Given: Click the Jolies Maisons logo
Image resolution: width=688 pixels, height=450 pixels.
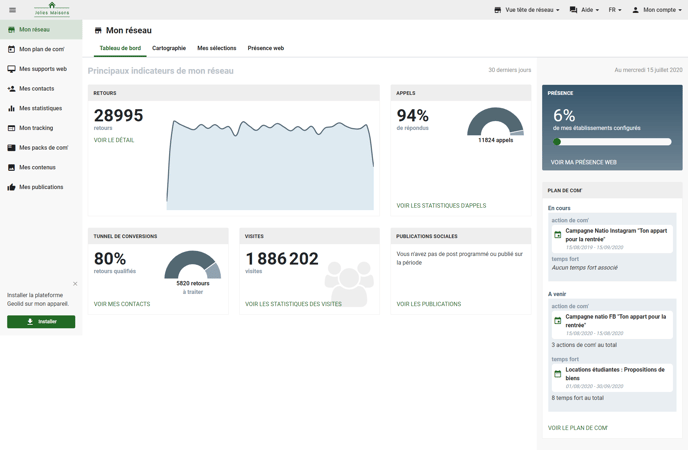Looking at the screenshot, I should point(52,9).
